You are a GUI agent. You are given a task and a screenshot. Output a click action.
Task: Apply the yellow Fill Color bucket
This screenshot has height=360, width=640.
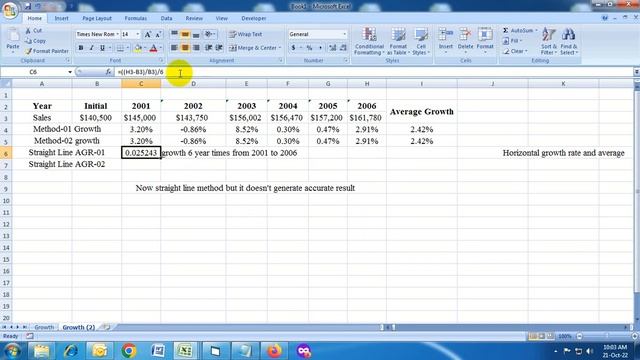click(138, 48)
